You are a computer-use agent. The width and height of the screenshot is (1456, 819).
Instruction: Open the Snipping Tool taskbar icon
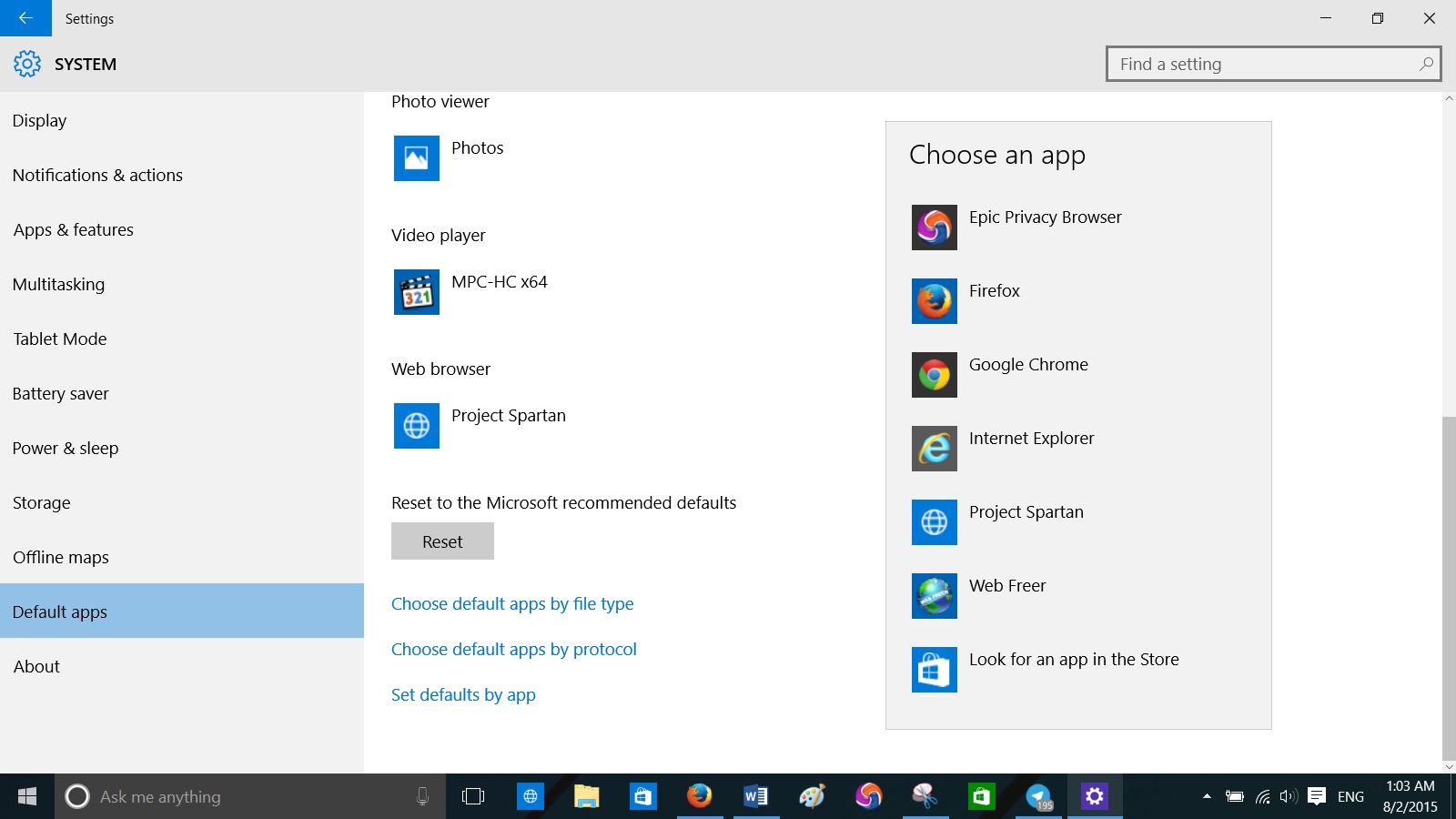925,796
